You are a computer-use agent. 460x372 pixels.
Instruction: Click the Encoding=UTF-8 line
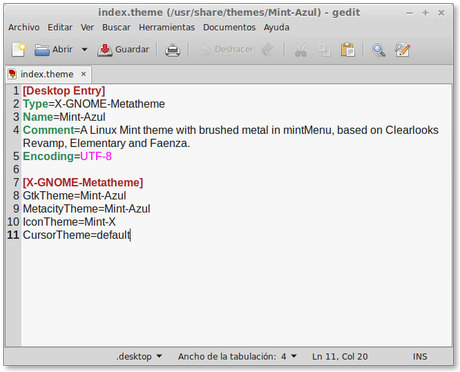click(67, 156)
